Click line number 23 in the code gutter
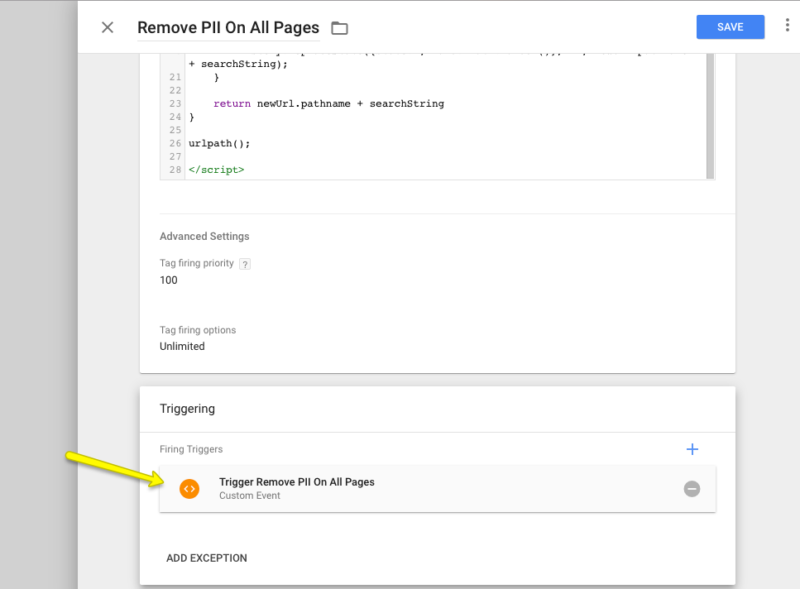 click(175, 104)
